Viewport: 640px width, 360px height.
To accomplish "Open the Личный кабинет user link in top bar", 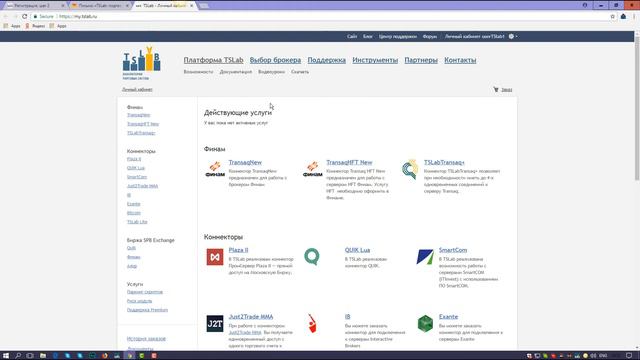I will coord(474,36).
